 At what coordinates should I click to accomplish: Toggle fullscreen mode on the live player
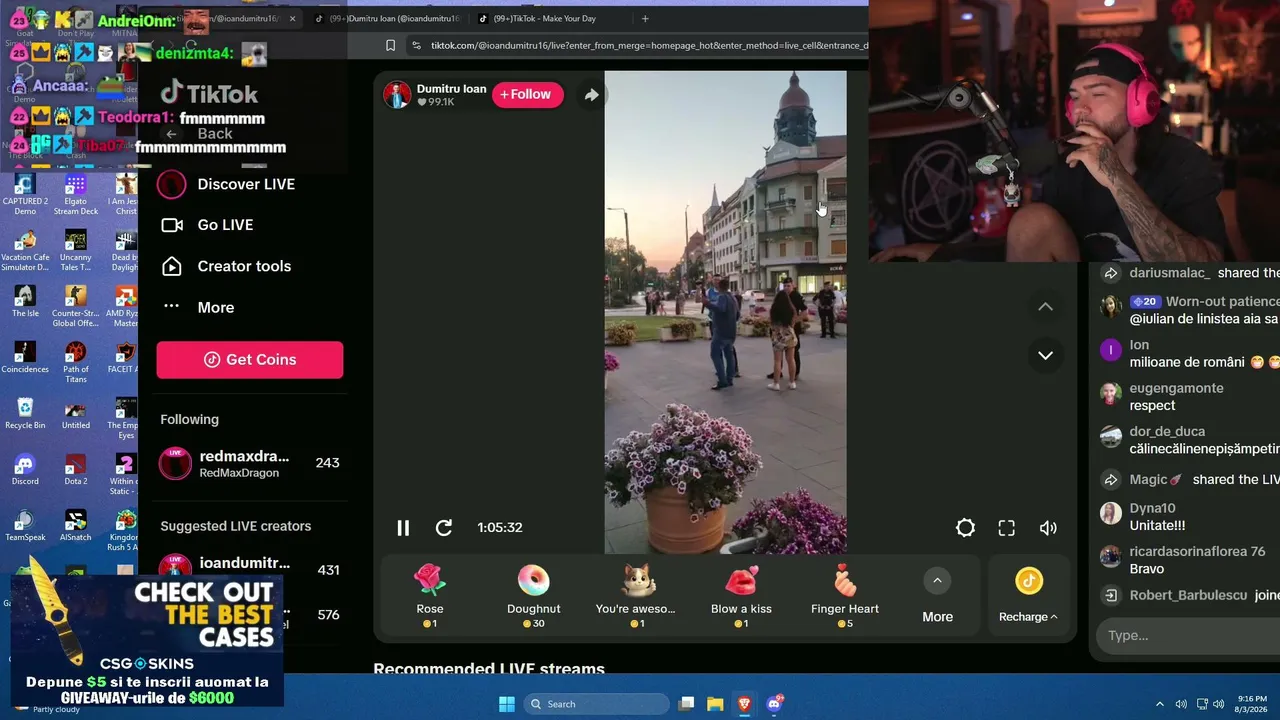[x=1007, y=528]
